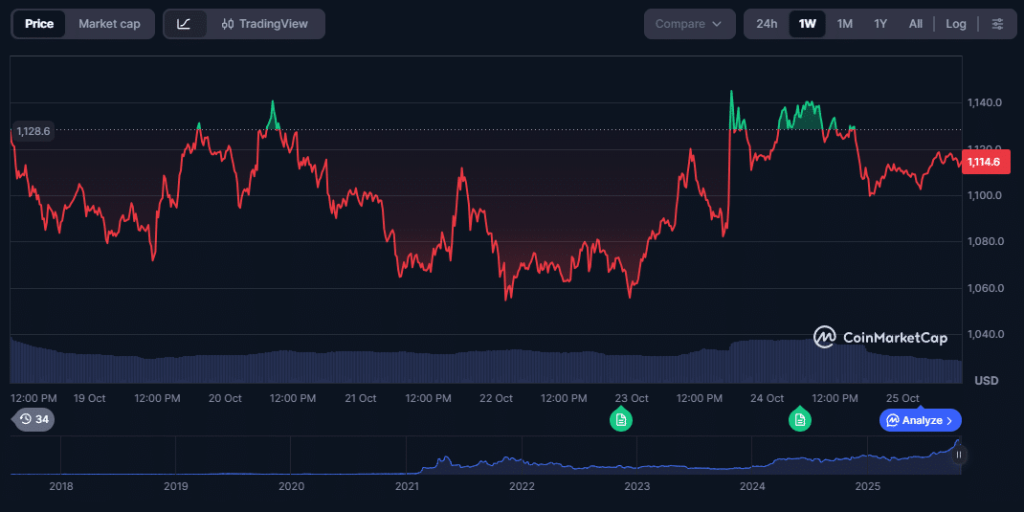
Task: Switch to the Price view
Action: [x=39, y=24]
